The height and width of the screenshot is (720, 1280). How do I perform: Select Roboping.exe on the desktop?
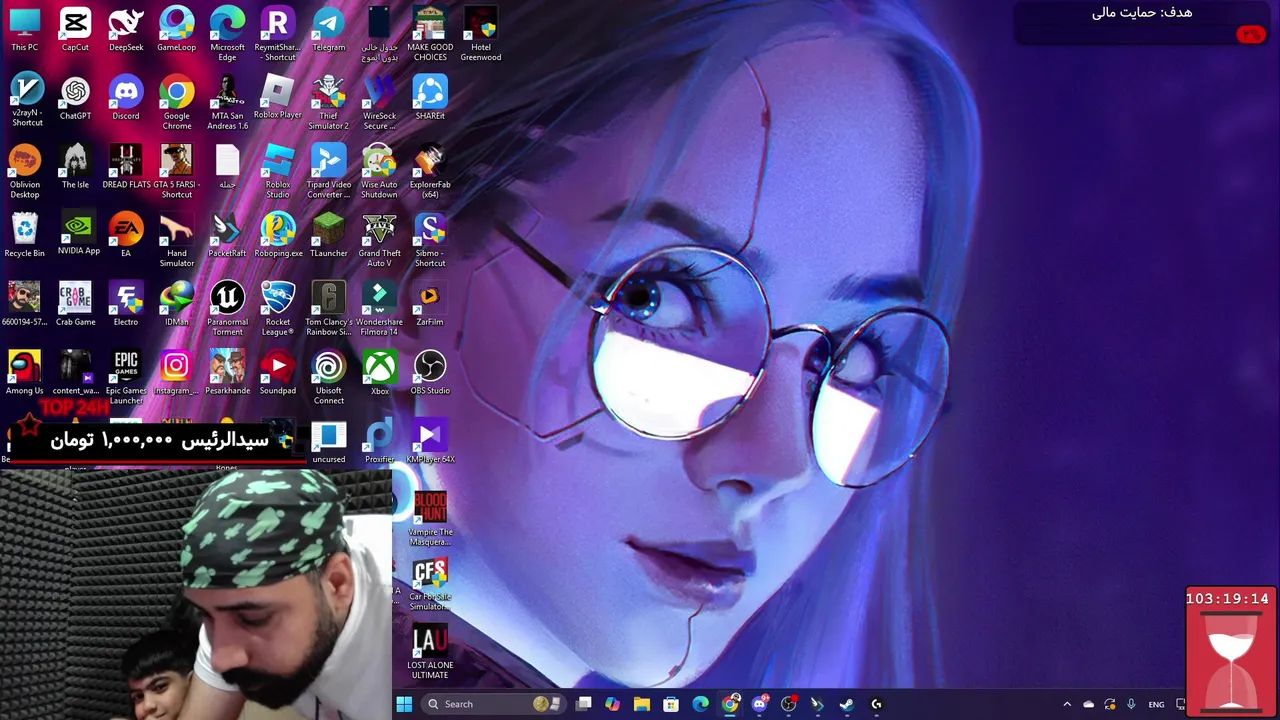coord(278,235)
